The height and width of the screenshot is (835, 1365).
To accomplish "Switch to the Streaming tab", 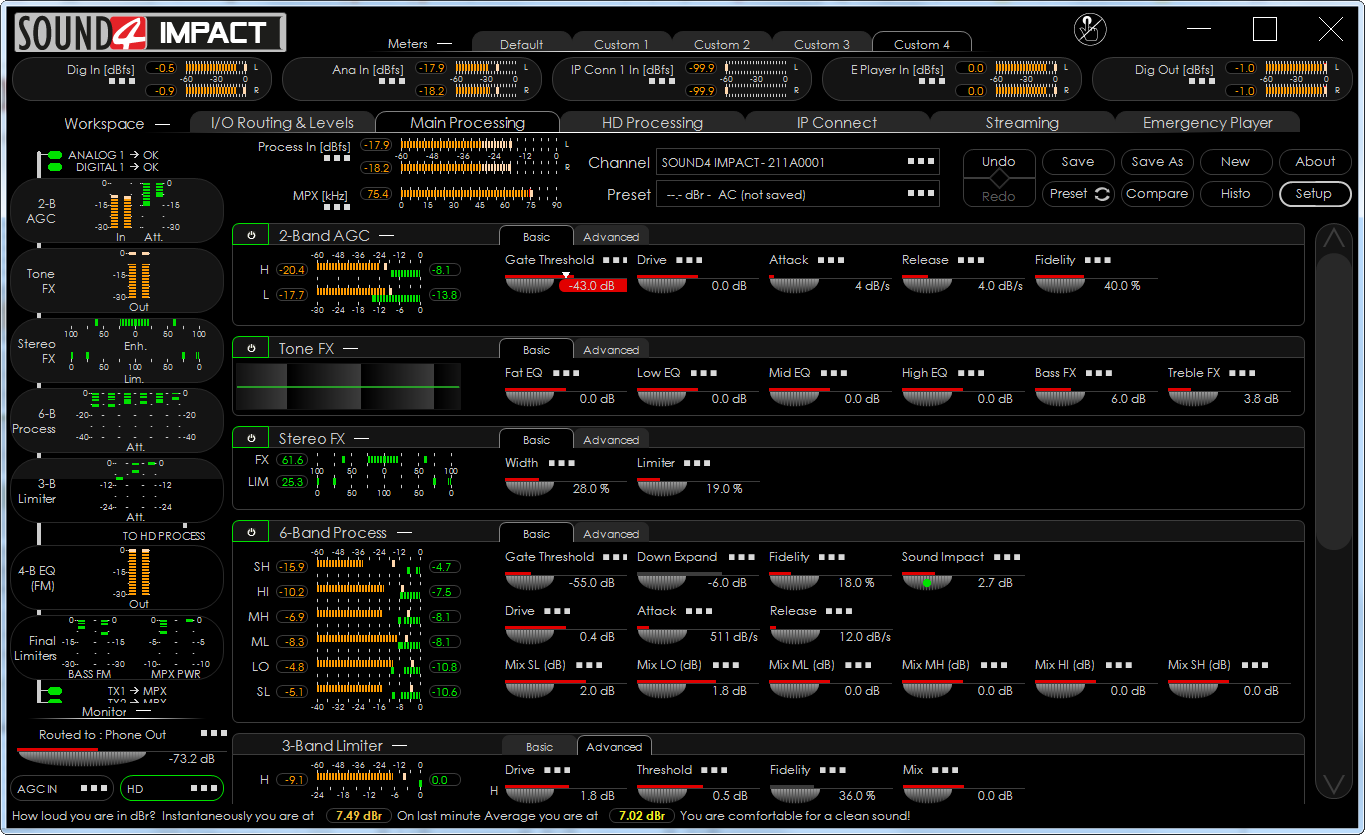I will click(x=1022, y=123).
